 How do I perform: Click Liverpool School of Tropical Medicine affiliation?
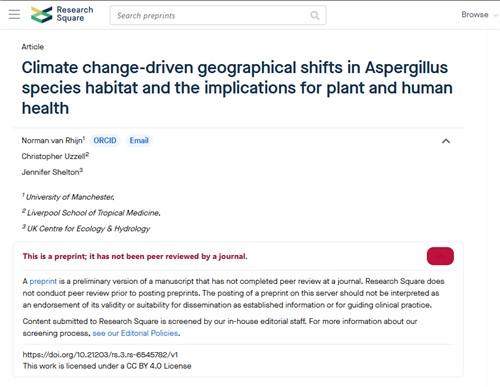91,213
